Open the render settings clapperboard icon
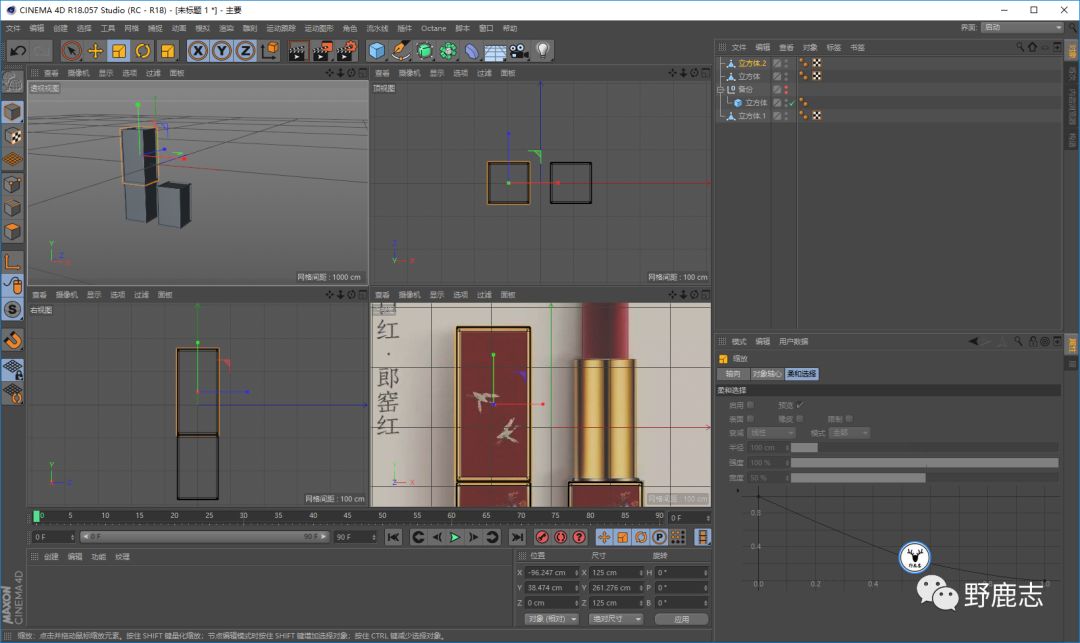 (346, 51)
